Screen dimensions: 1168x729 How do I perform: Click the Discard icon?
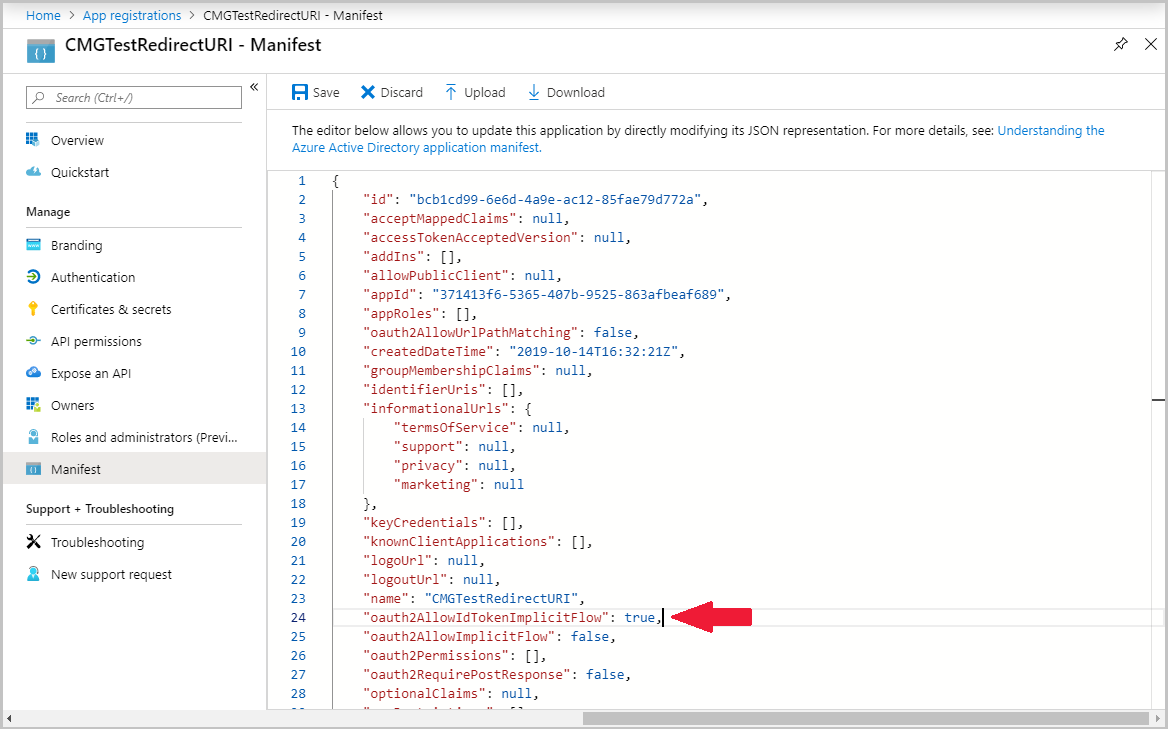[x=367, y=92]
